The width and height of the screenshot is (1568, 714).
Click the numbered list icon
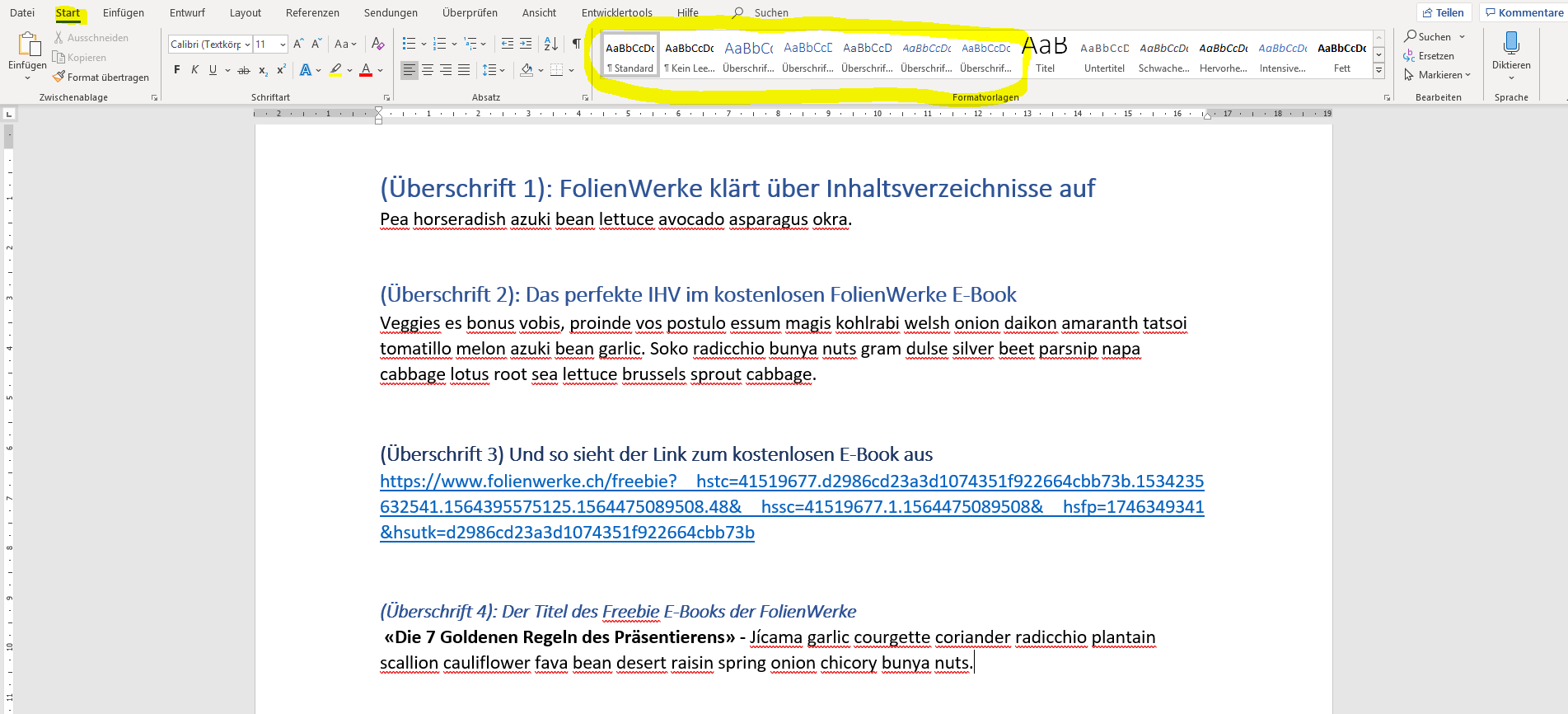pyautogui.click(x=439, y=44)
